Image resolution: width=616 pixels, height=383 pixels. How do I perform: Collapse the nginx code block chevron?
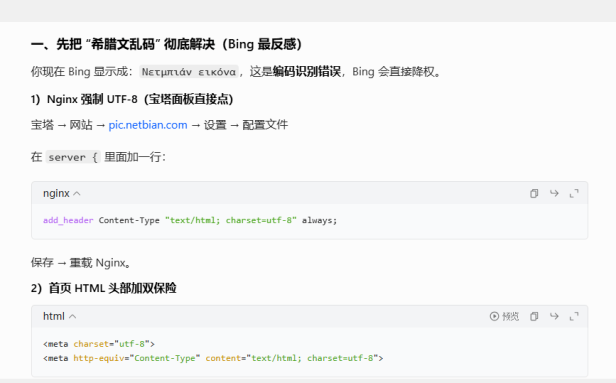(x=77, y=193)
